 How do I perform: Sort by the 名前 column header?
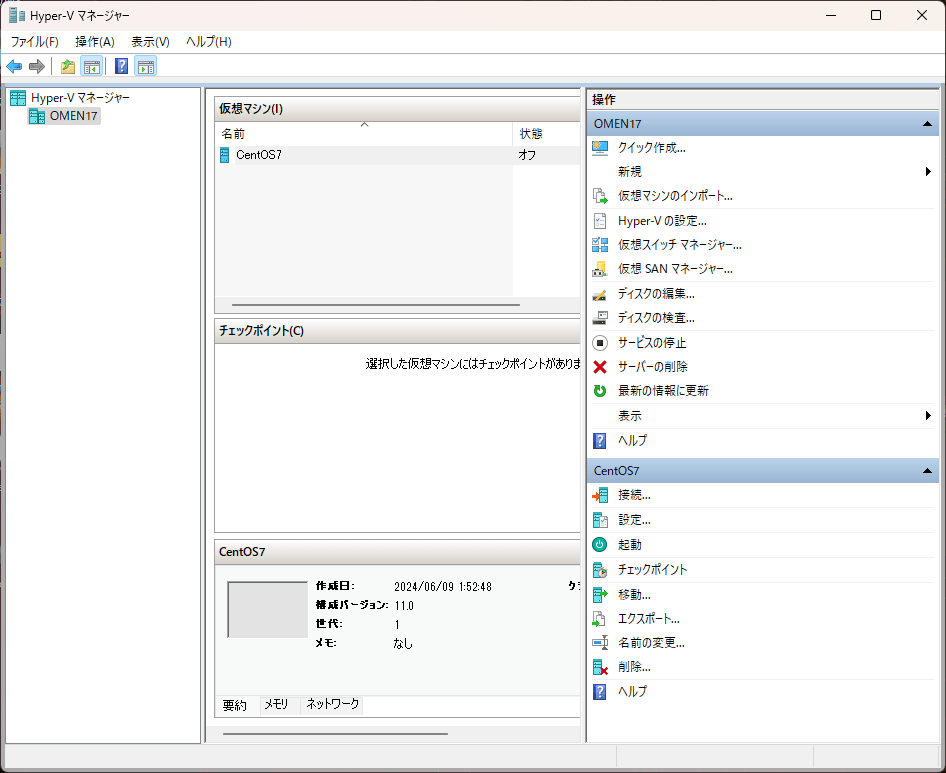[364, 133]
